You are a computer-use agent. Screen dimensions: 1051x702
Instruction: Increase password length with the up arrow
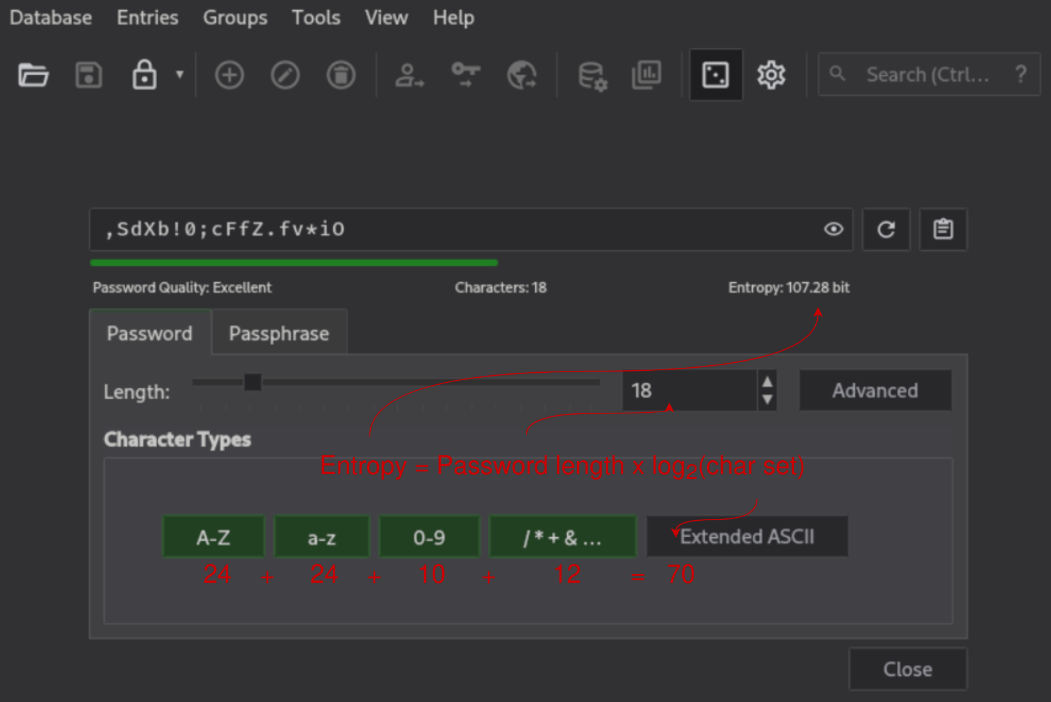[x=767, y=382]
